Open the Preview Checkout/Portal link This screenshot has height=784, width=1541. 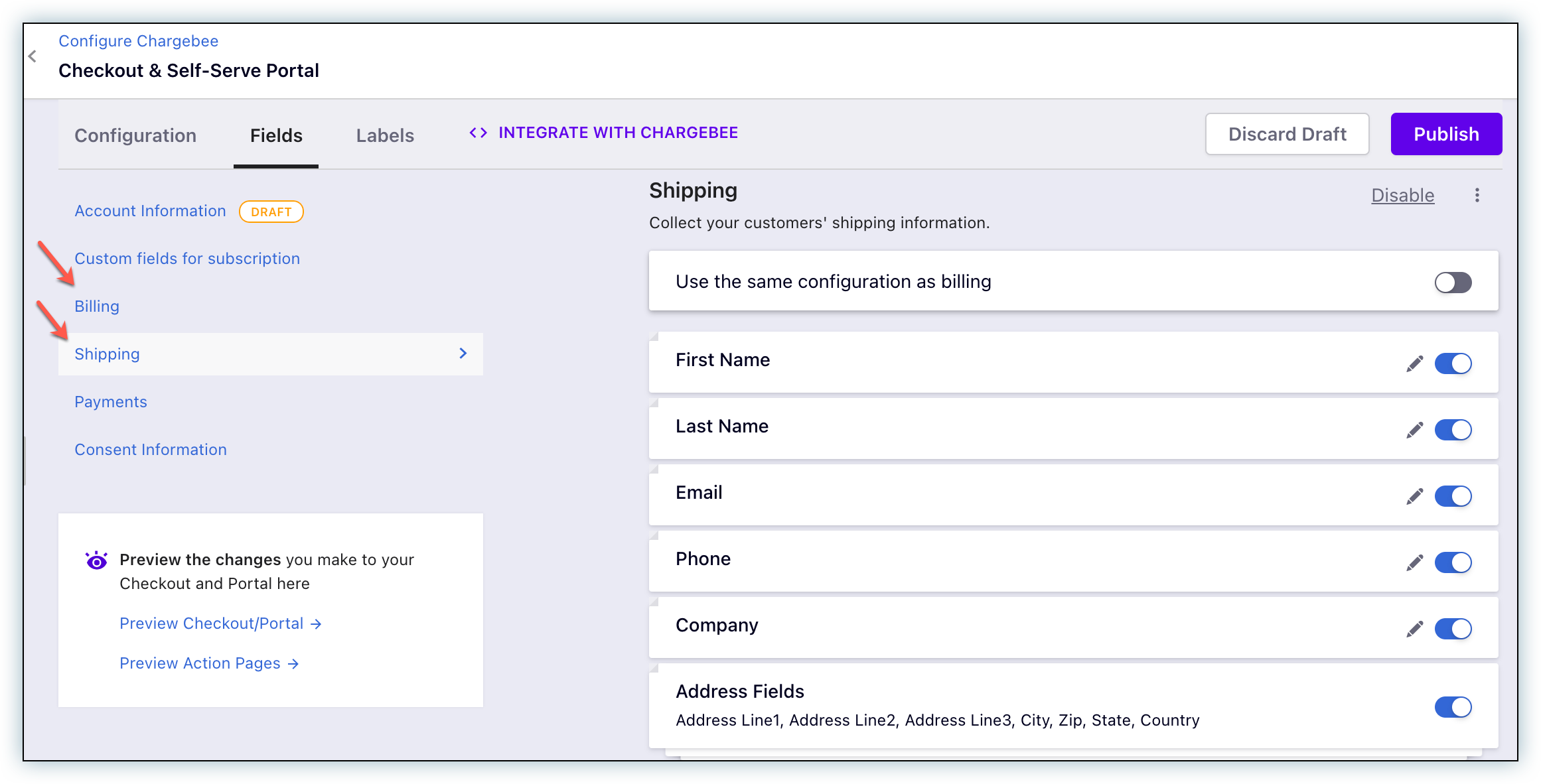[x=220, y=623]
